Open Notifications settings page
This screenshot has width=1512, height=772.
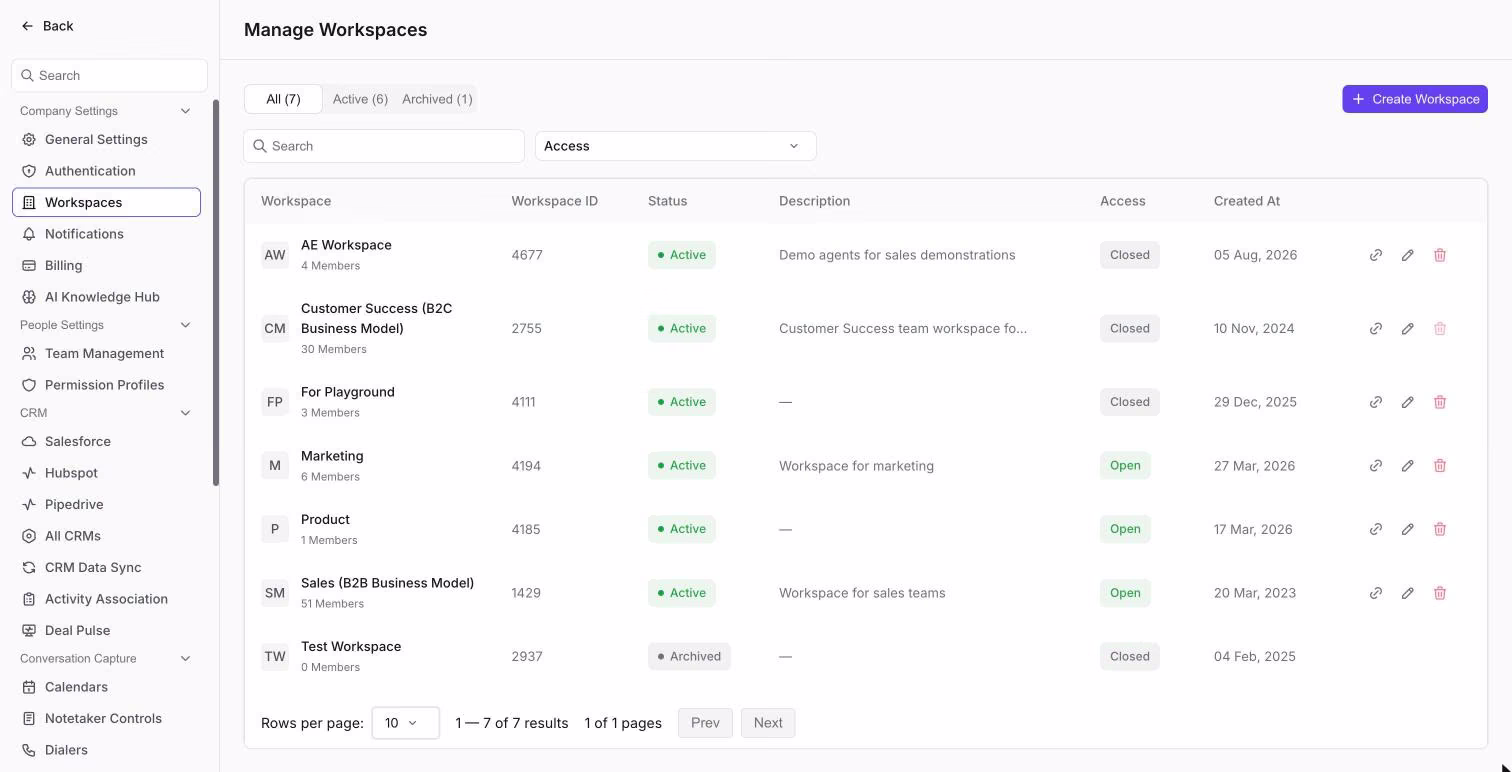pos(106,234)
